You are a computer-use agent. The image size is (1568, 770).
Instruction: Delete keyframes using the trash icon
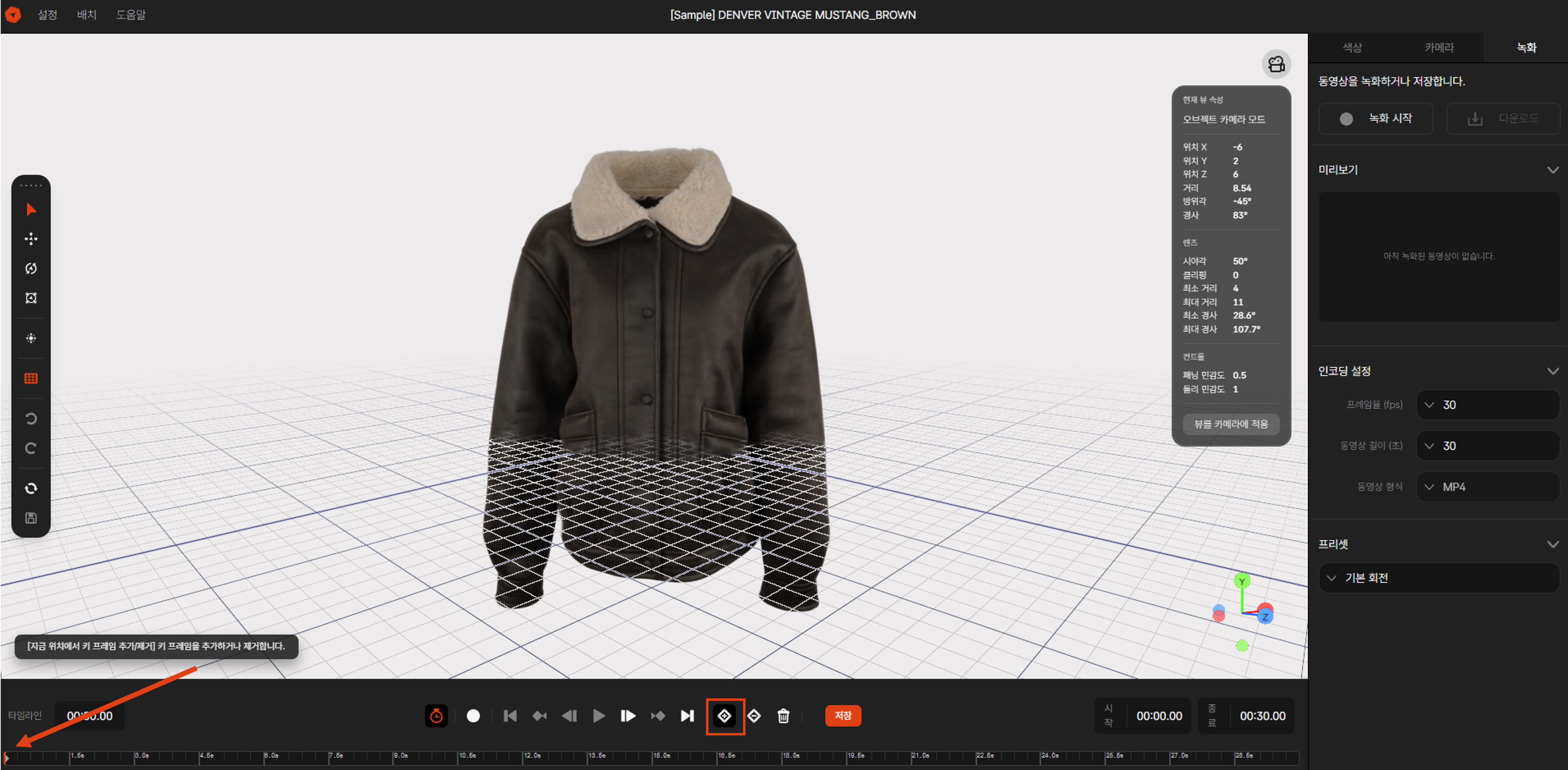click(x=783, y=716)
